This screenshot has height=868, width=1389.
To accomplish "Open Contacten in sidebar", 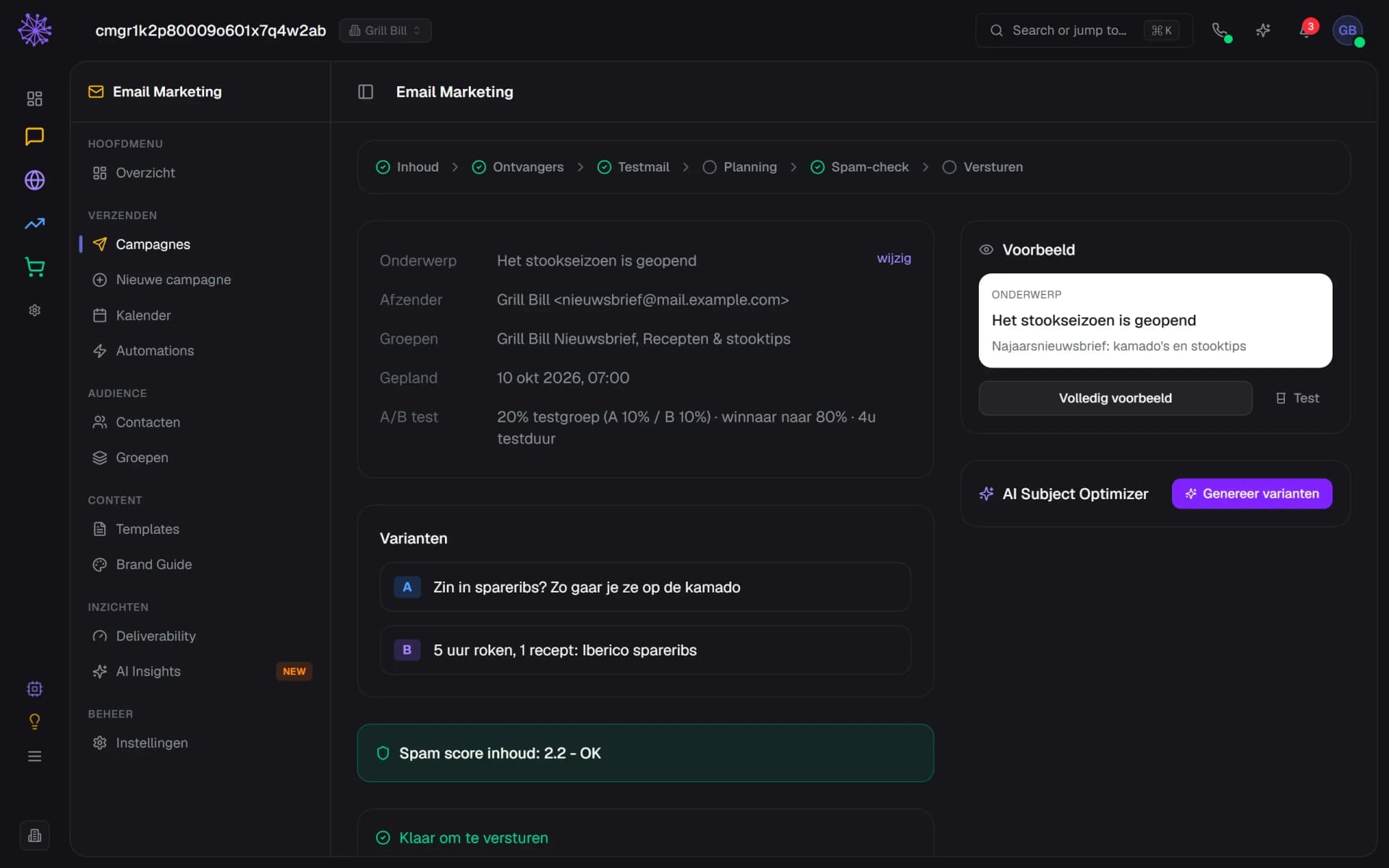I will tap(200, 422).
